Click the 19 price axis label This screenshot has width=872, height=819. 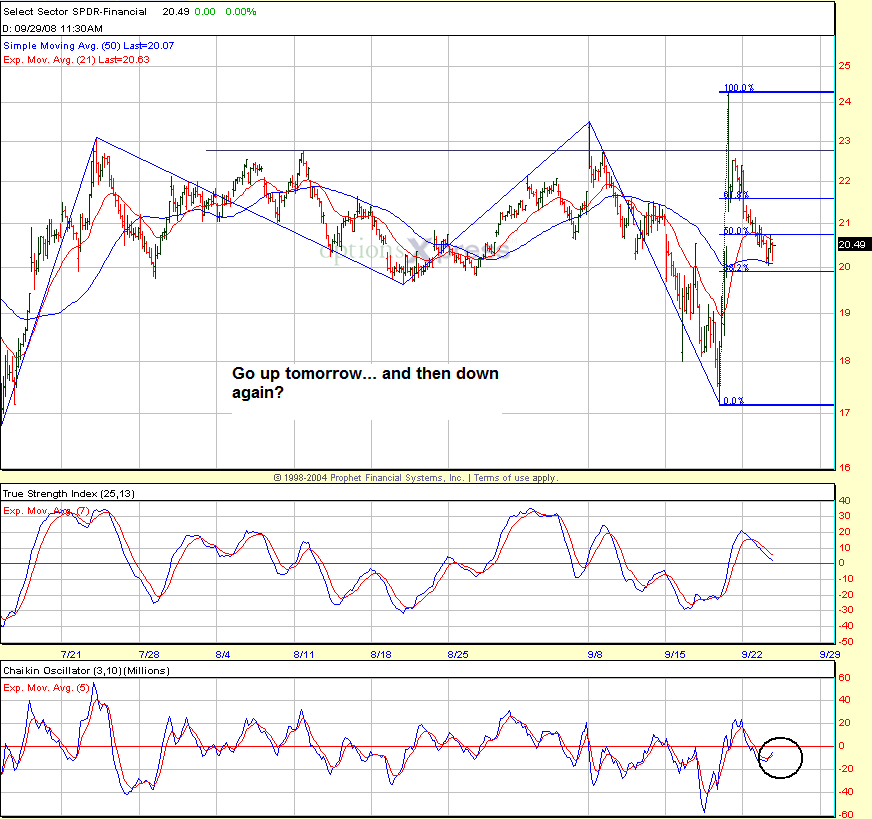(x=844, y=312)
